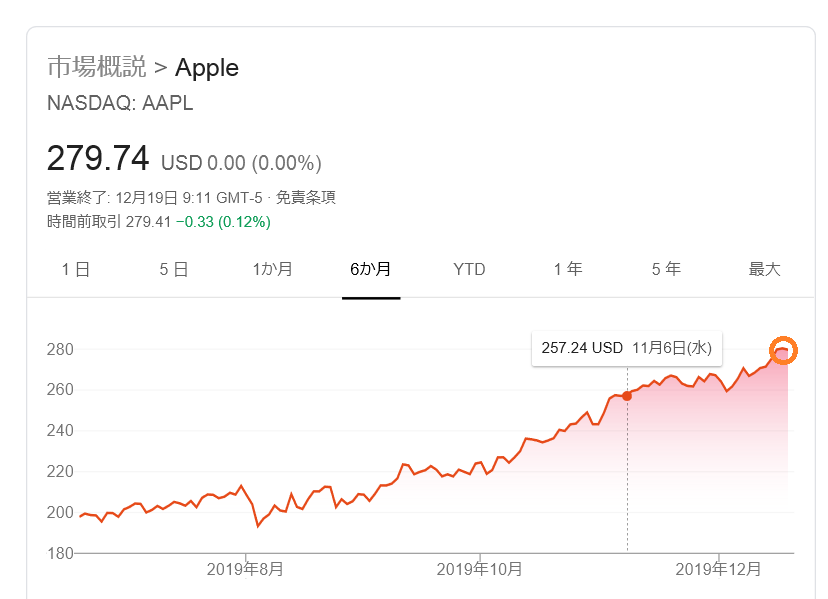Viewport: 828px width, 599px height.
Task: Select the 5日 range tab
Action: coord(173,269)
